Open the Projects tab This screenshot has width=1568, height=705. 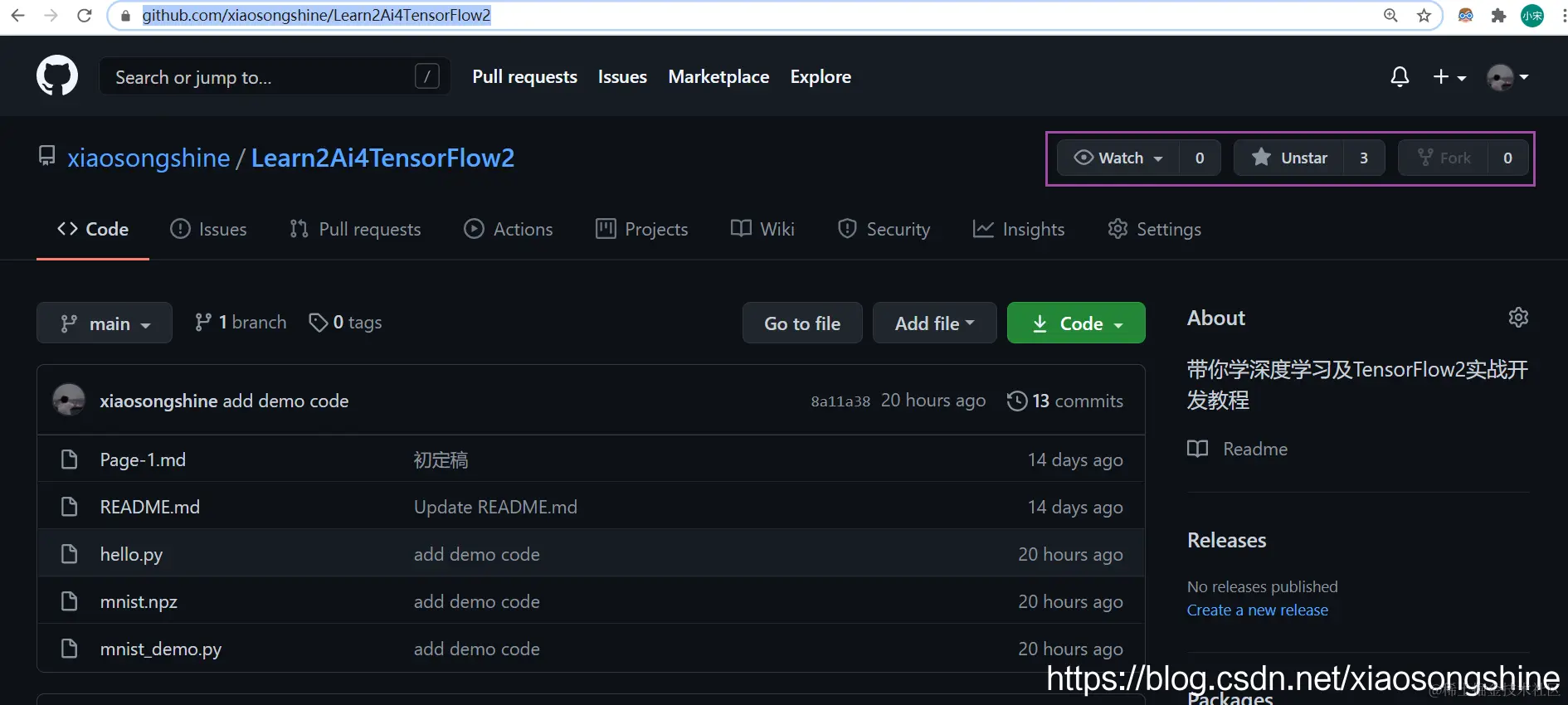(x=642, y=229)
